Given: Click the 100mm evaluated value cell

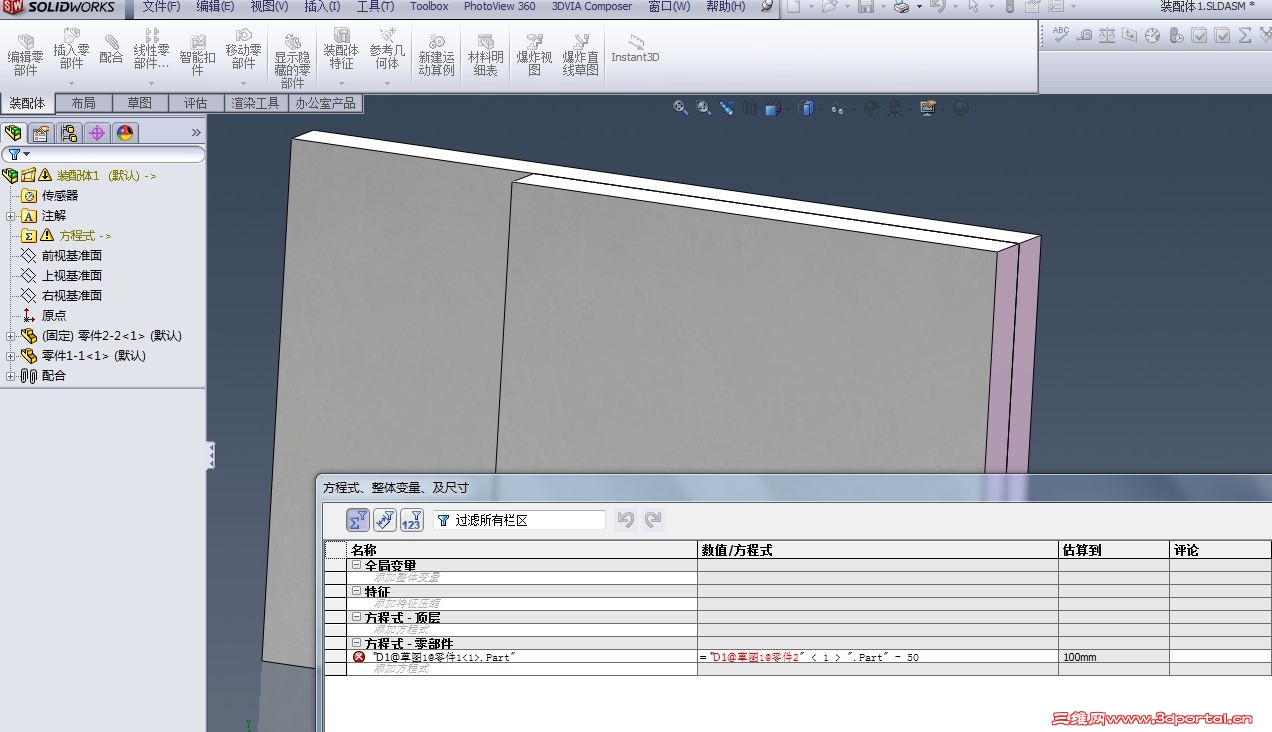Looking at the screenshot, I should (1113, 657).
